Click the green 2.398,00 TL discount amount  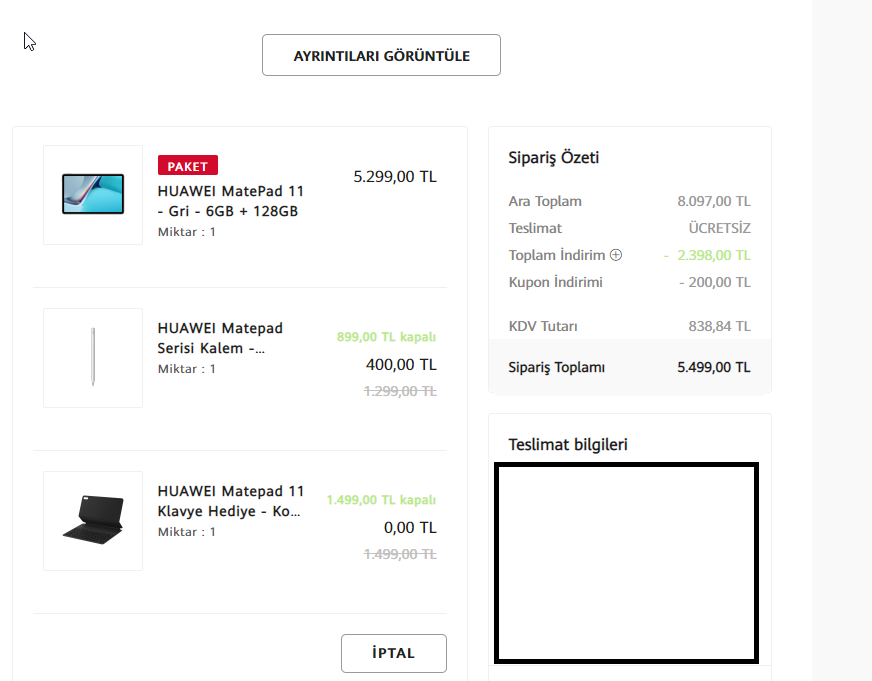[714, 255]
